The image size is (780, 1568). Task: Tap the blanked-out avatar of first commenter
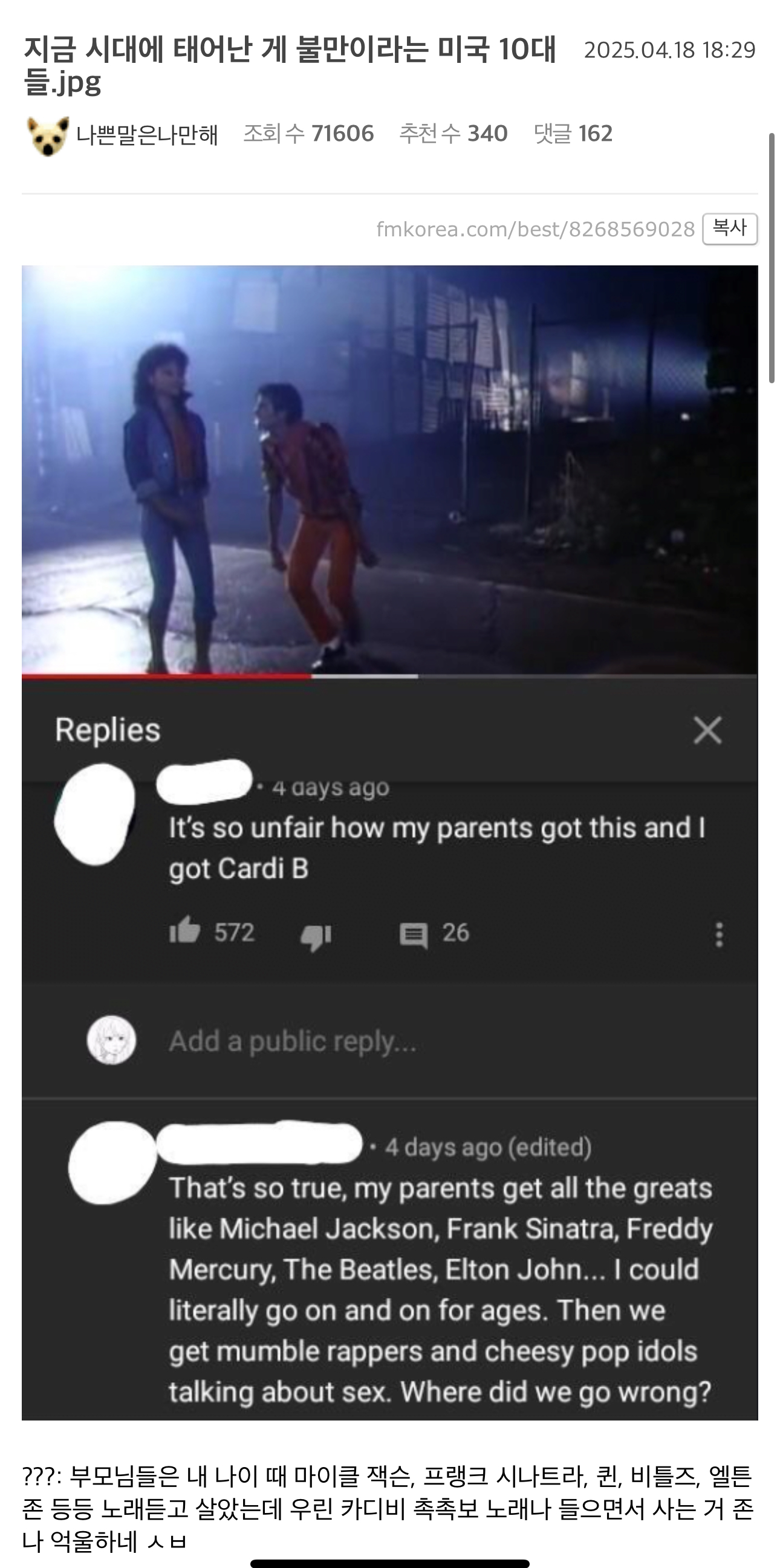[94, 813]
